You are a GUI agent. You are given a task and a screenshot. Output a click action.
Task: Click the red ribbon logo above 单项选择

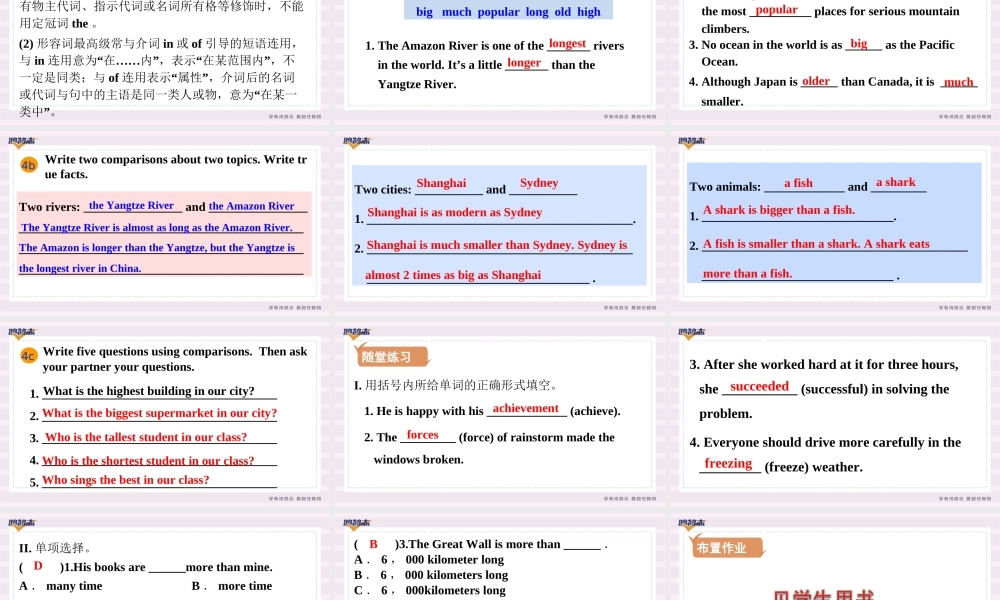point(20,524)
